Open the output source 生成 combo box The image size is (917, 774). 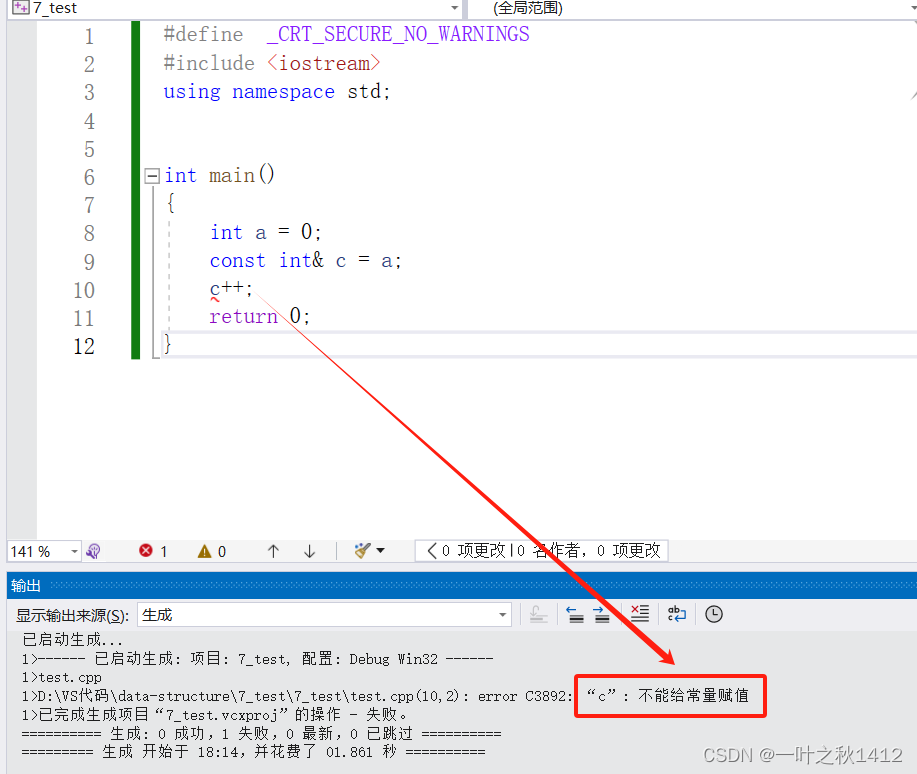pyautogui.click(x=325, y=615)
